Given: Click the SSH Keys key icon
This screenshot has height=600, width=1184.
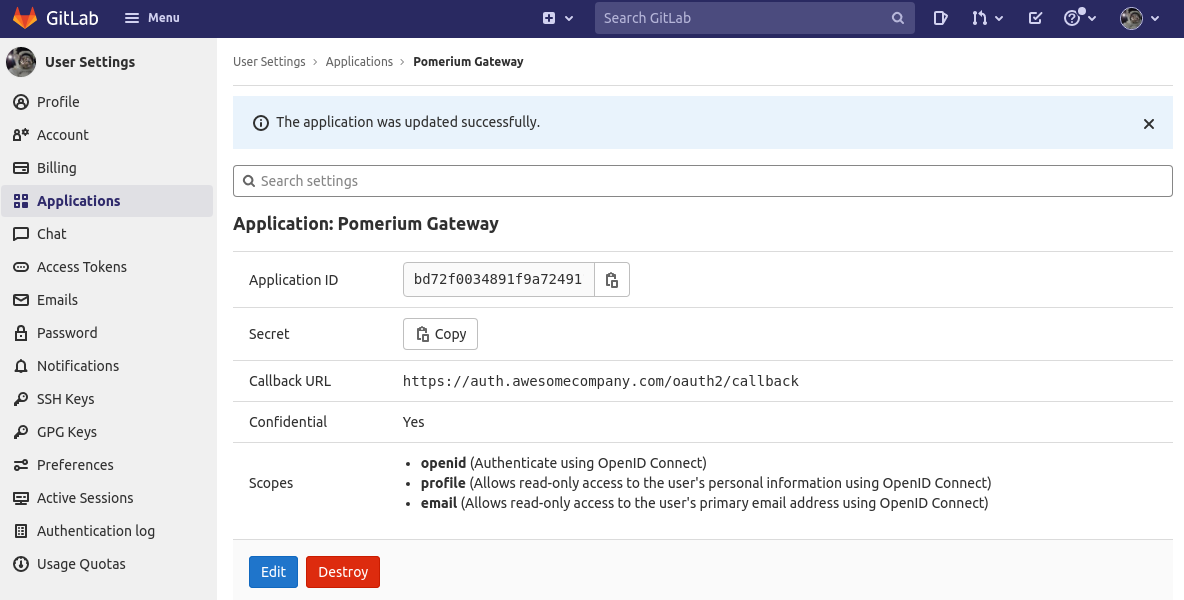Looking at the screenshot, I should (x=21, y=399).
